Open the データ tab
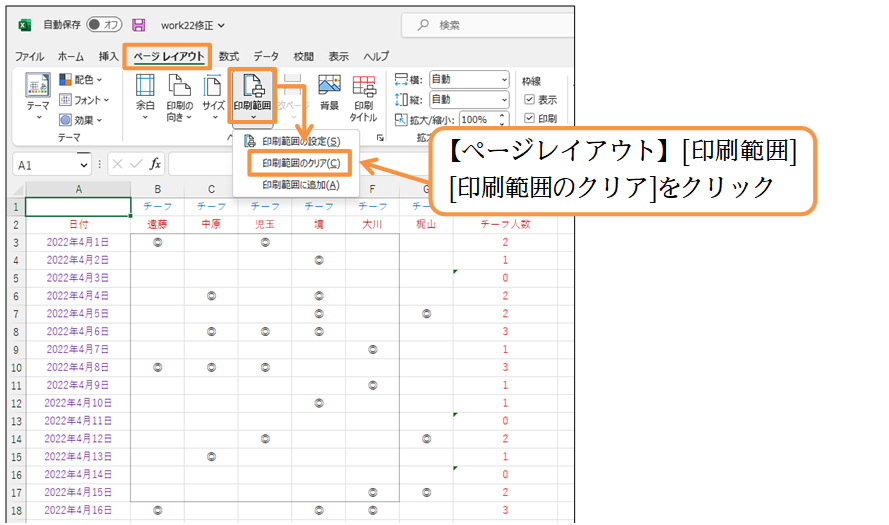Viewport: 889px width, 525px height. click(265, 56)
